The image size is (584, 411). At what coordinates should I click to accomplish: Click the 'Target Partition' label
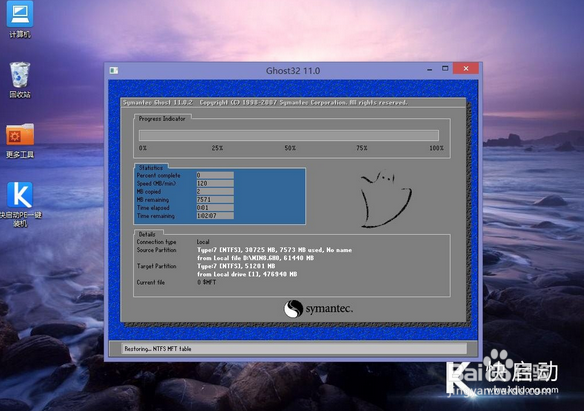tap(156, 266)
